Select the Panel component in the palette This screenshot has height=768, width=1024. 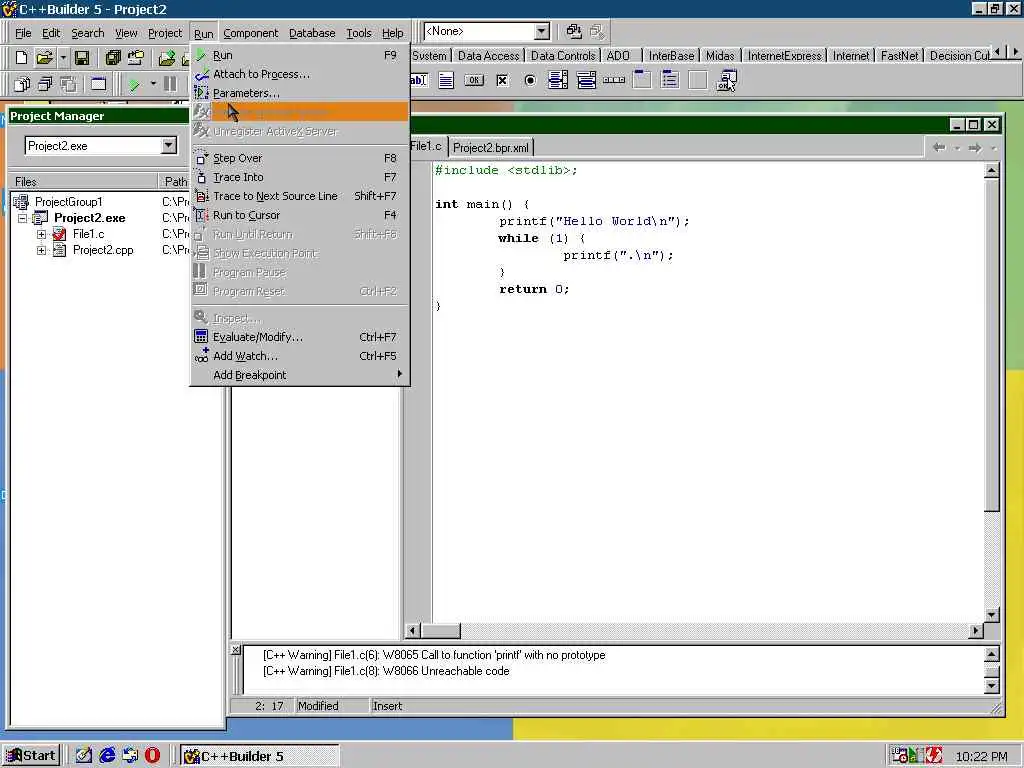(x=697, y=80)
